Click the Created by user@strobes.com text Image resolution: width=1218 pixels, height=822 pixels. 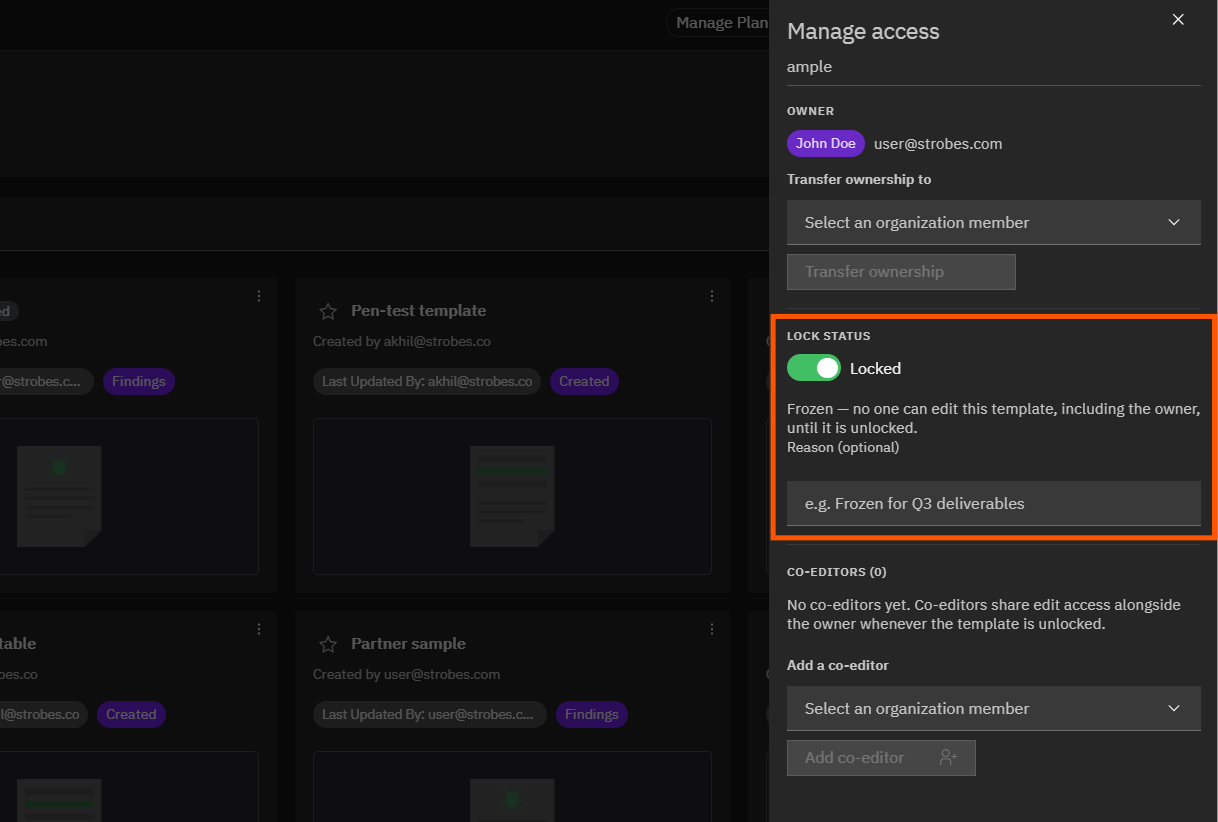(x=406, y=674)
